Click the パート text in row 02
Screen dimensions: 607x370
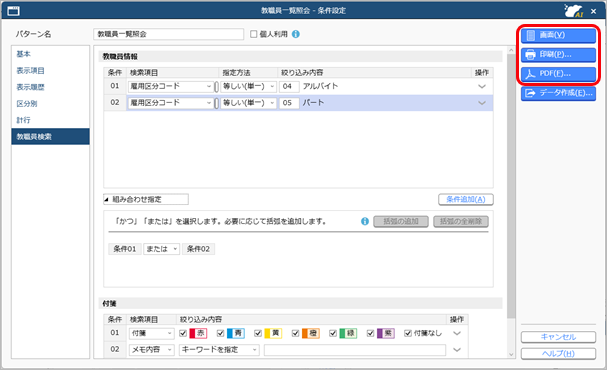coord(313,103)
